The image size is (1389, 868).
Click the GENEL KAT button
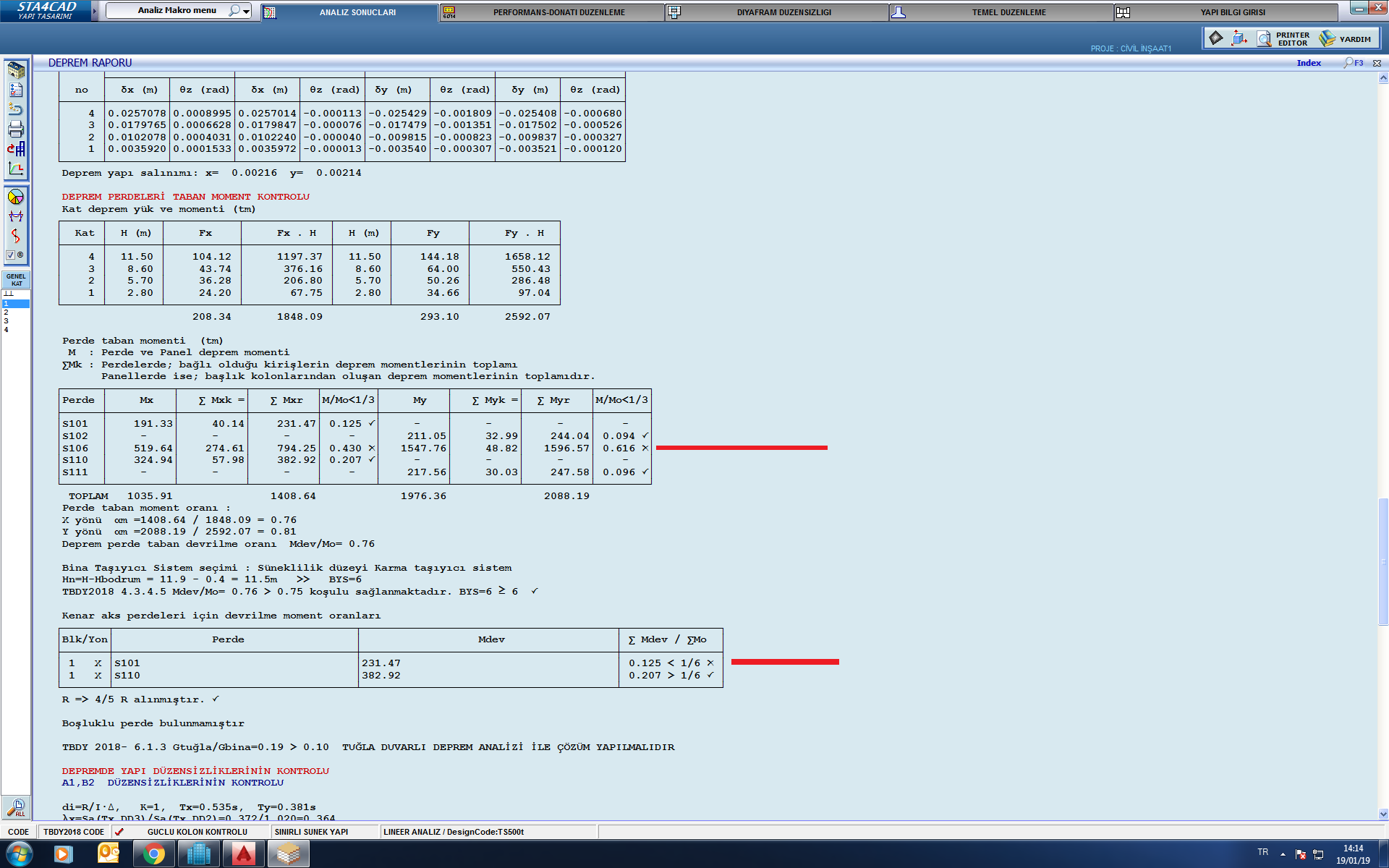(x=16, y=280)
